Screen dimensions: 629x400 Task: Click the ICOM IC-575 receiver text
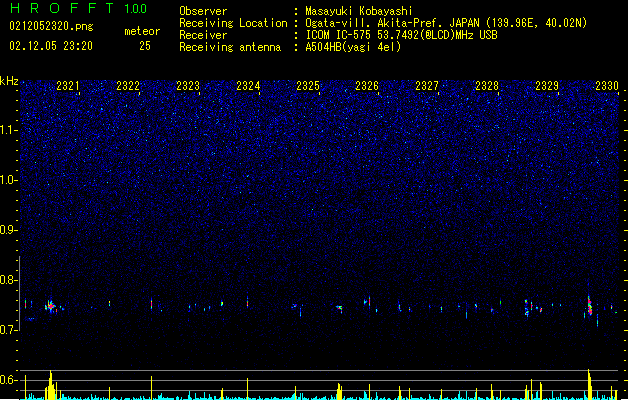point(401,35)
